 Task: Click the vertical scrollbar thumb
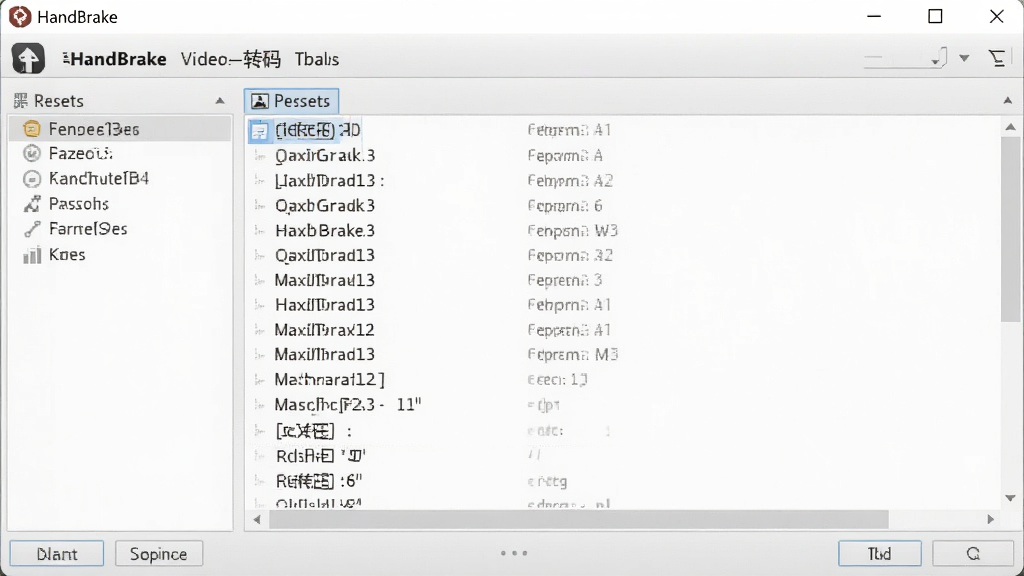[x=1010, y=229]
